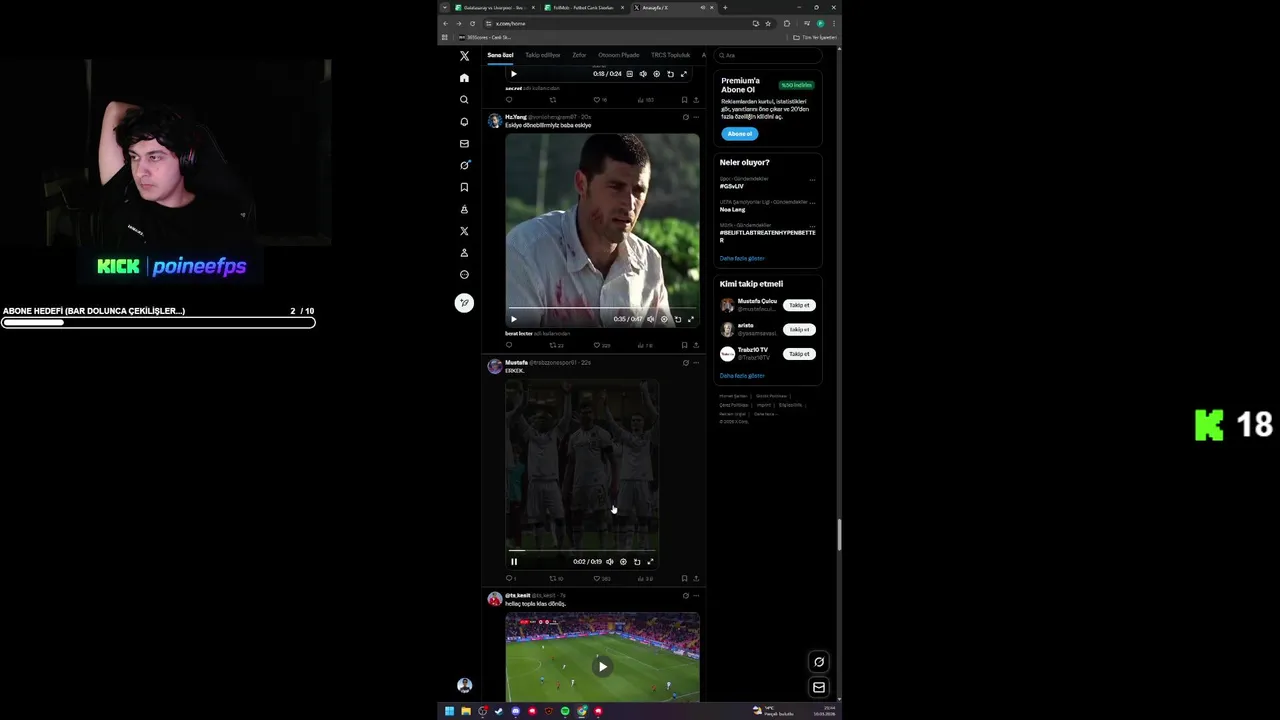Open account avatar at sidebar bottom
The width and height of the screenshot is (1280, 720).
click(464, 685)
